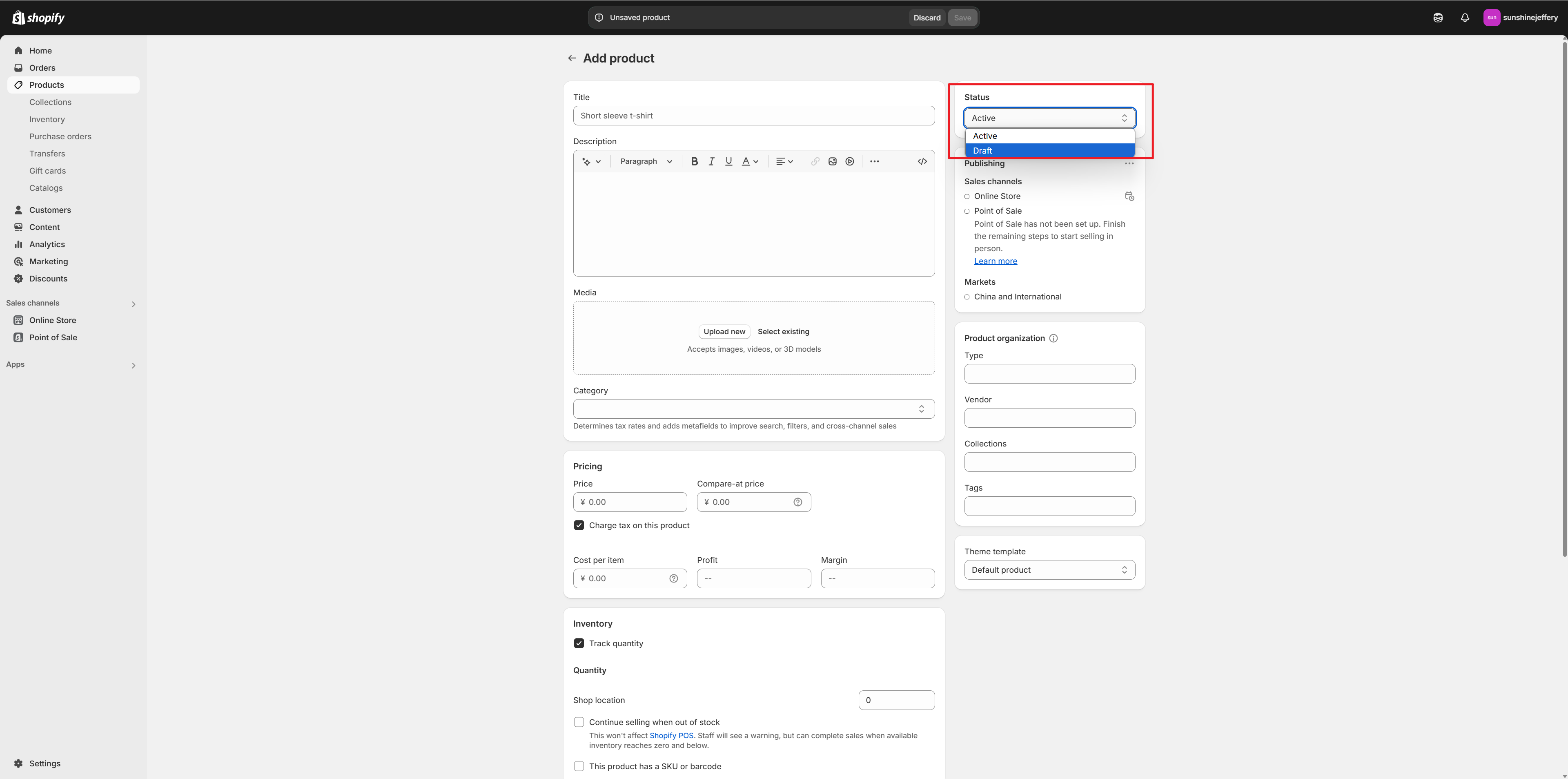Apply underline formatting in description
Image resolution: width=1568 pixels, height=779 pixels.
pyautogui.click(x=728, y=161)
